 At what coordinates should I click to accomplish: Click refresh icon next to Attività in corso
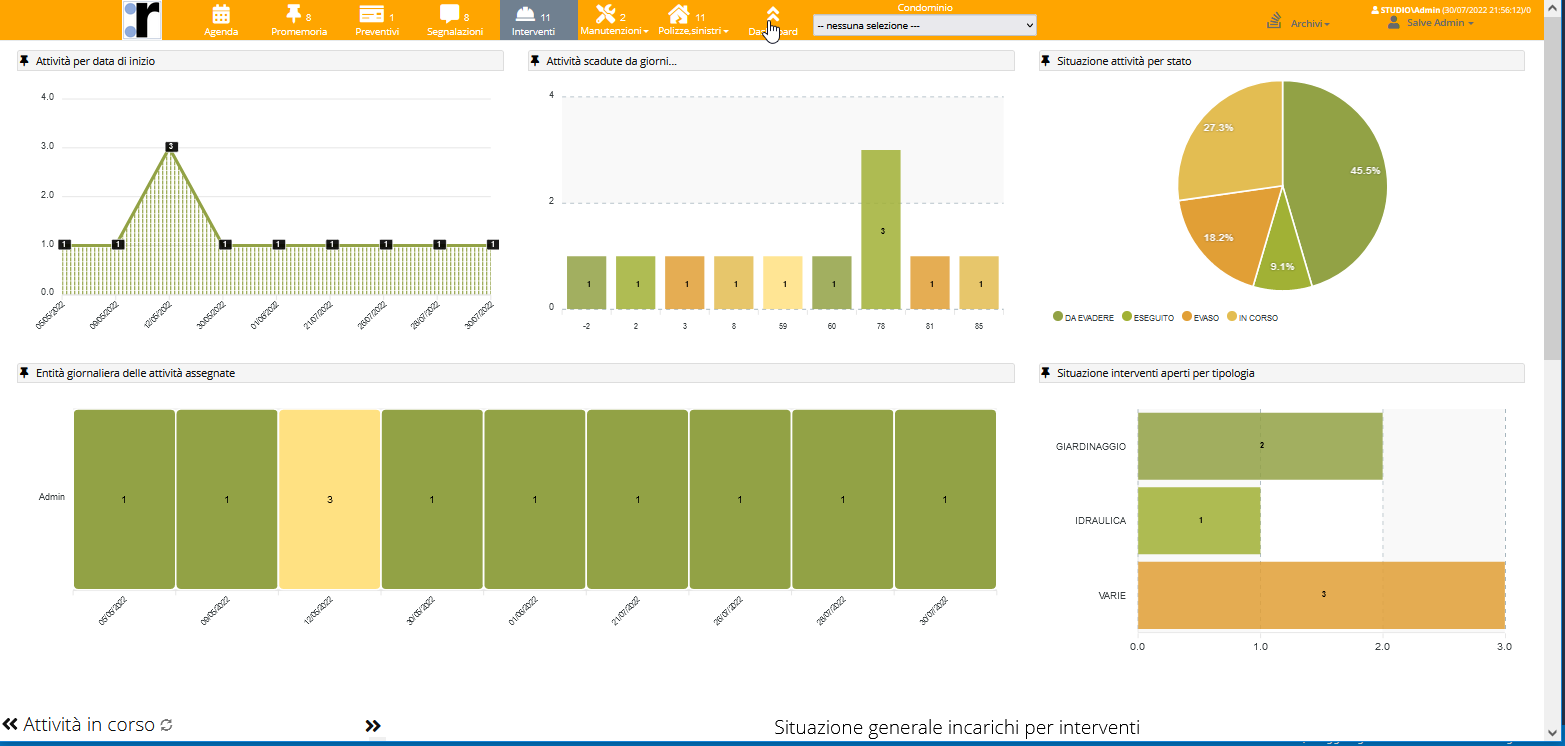167,725
